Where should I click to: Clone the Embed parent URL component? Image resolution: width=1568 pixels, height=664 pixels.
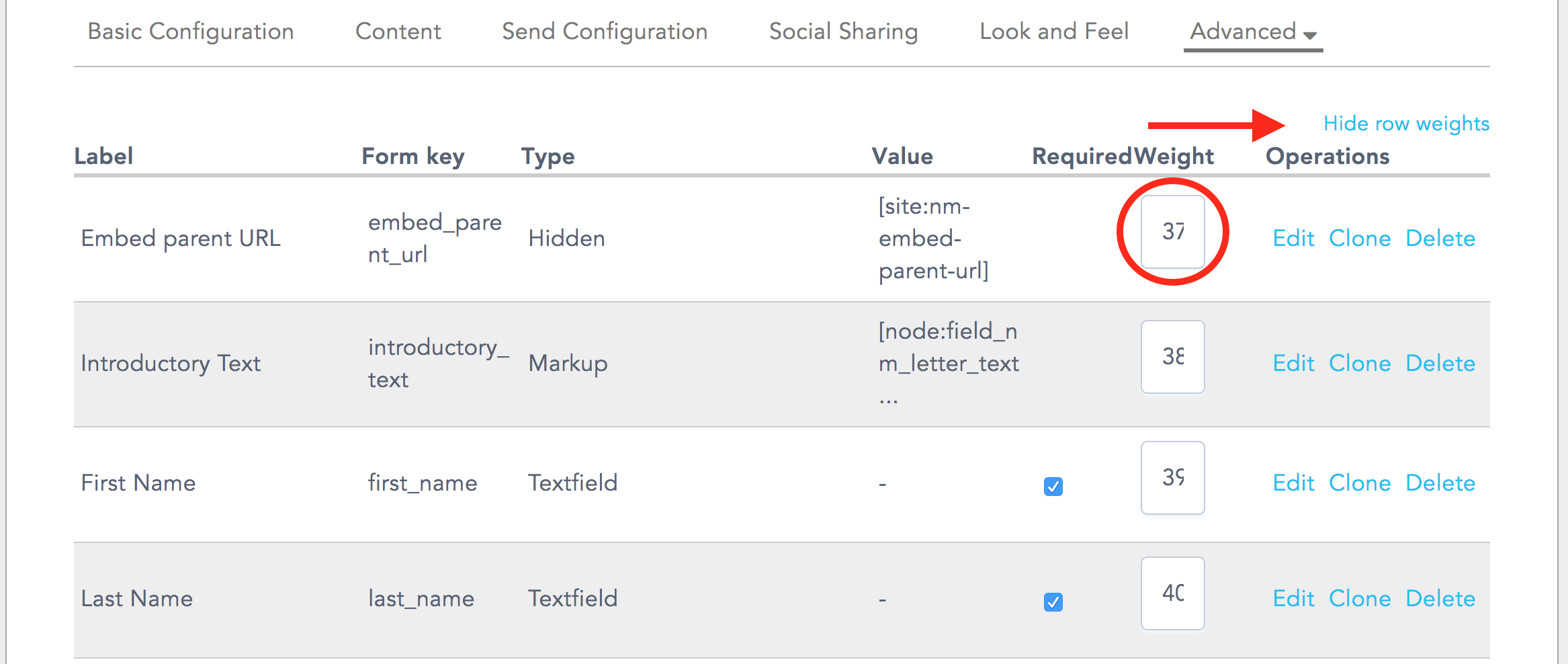1360,238
